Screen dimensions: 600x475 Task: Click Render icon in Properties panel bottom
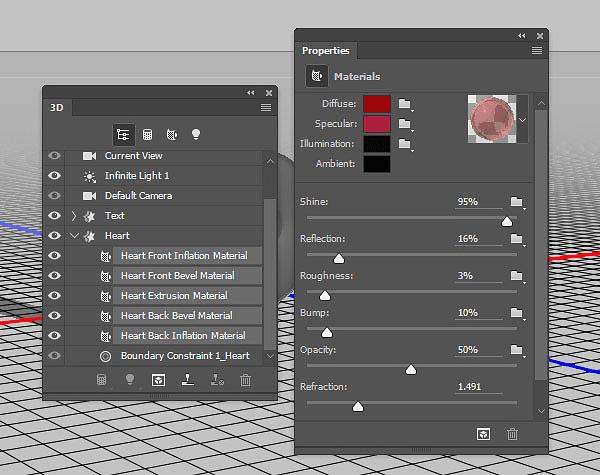coord(483,434)
